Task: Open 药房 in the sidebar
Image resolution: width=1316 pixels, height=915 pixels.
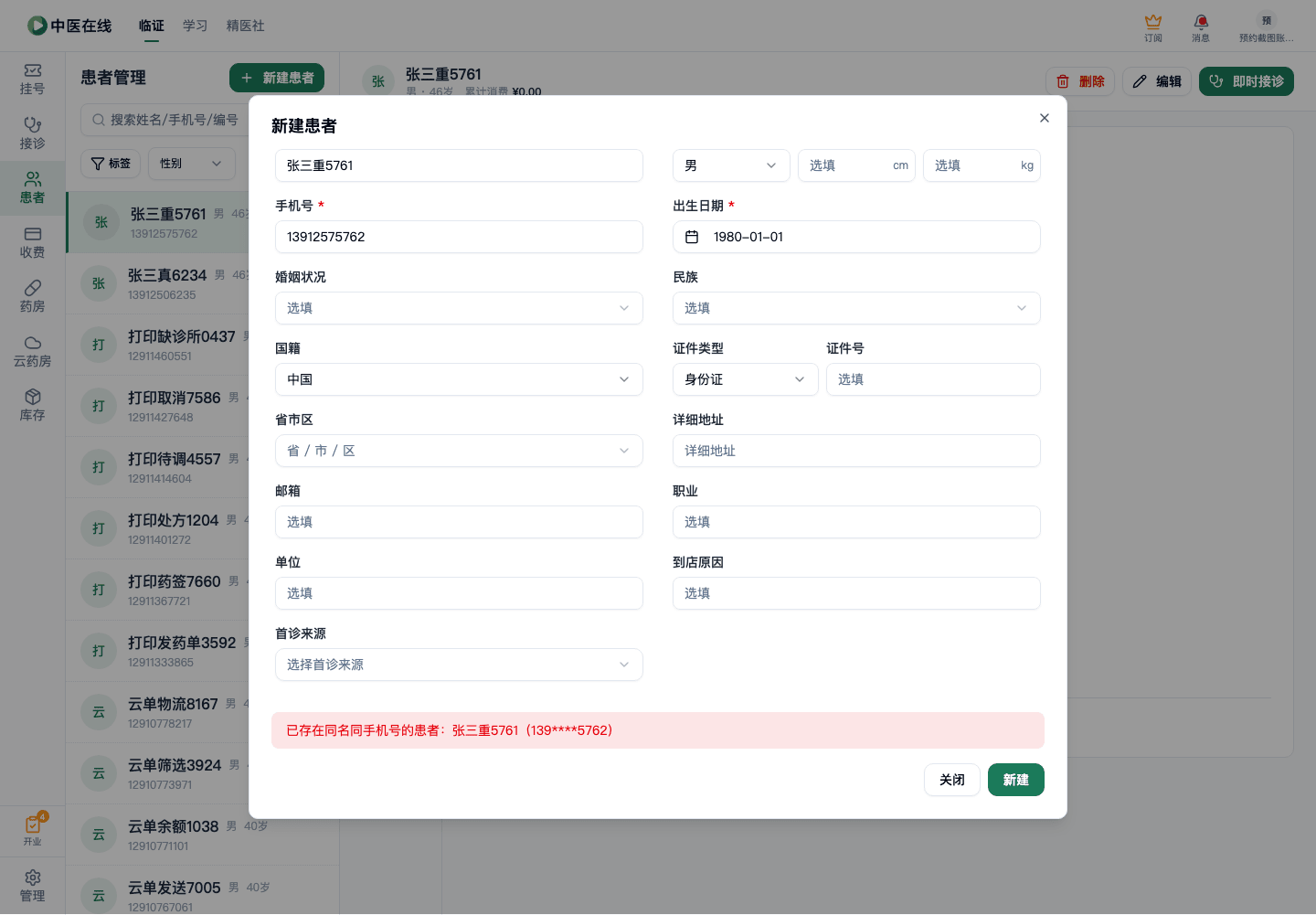Action: [32, 297]
